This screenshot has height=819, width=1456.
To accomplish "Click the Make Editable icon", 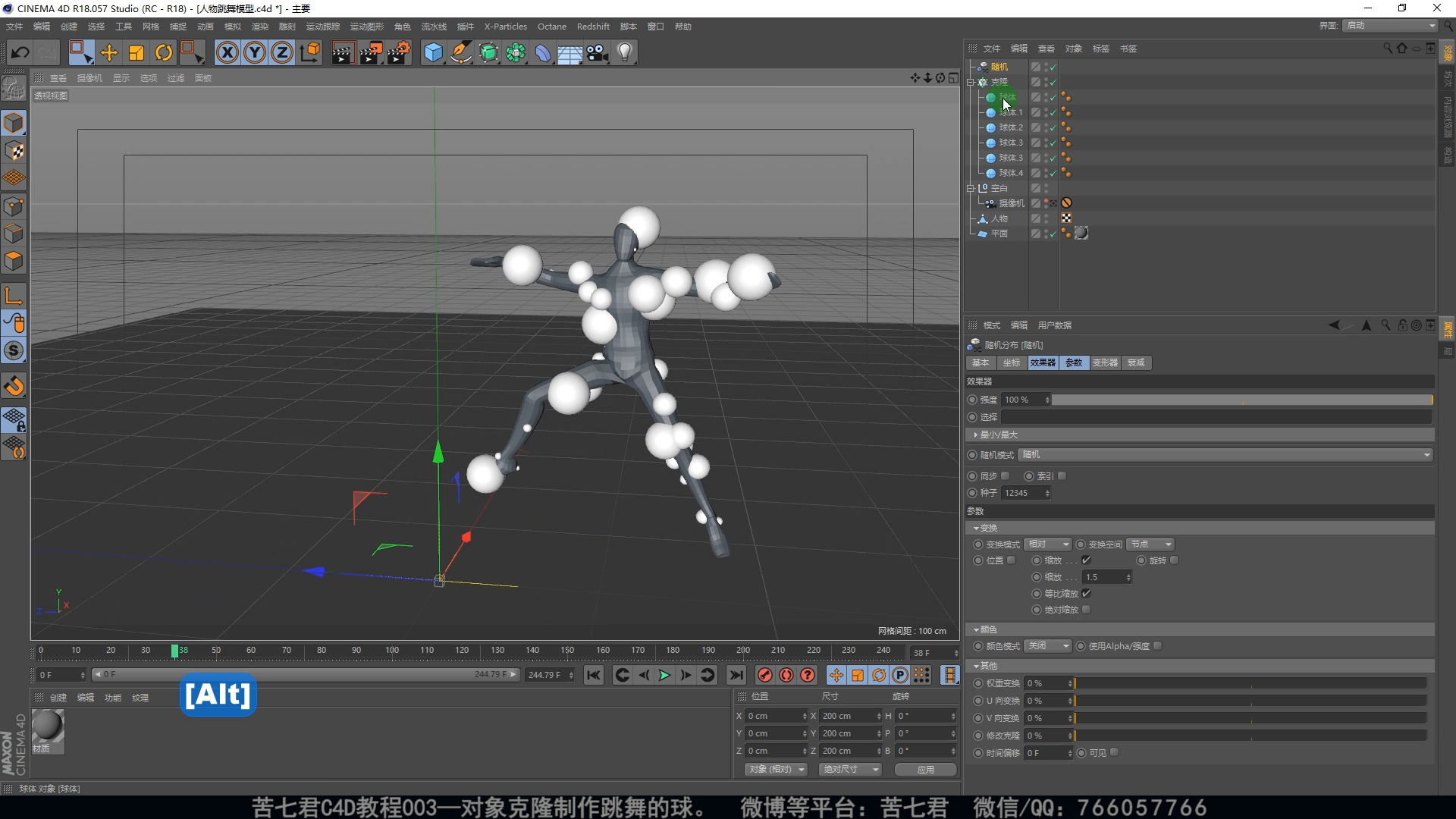I will (14, 89).
